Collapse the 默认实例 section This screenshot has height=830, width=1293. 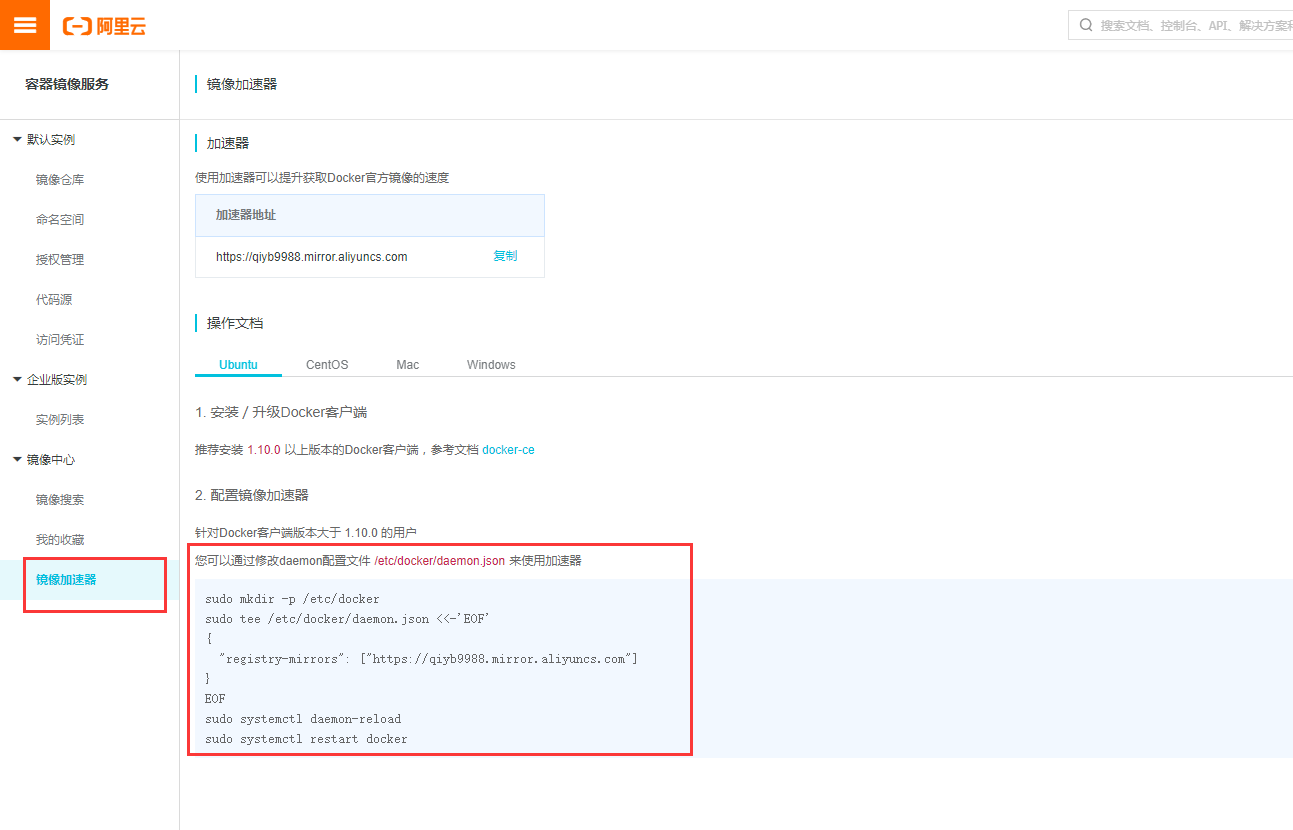pos(49,139)
